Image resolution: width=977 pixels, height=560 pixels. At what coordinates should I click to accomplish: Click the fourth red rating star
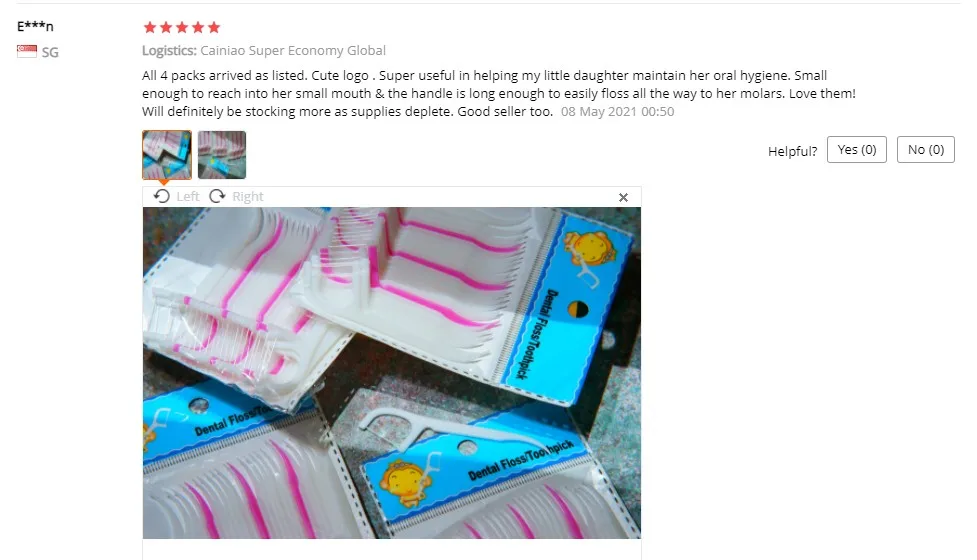click(x=198, y=27)
